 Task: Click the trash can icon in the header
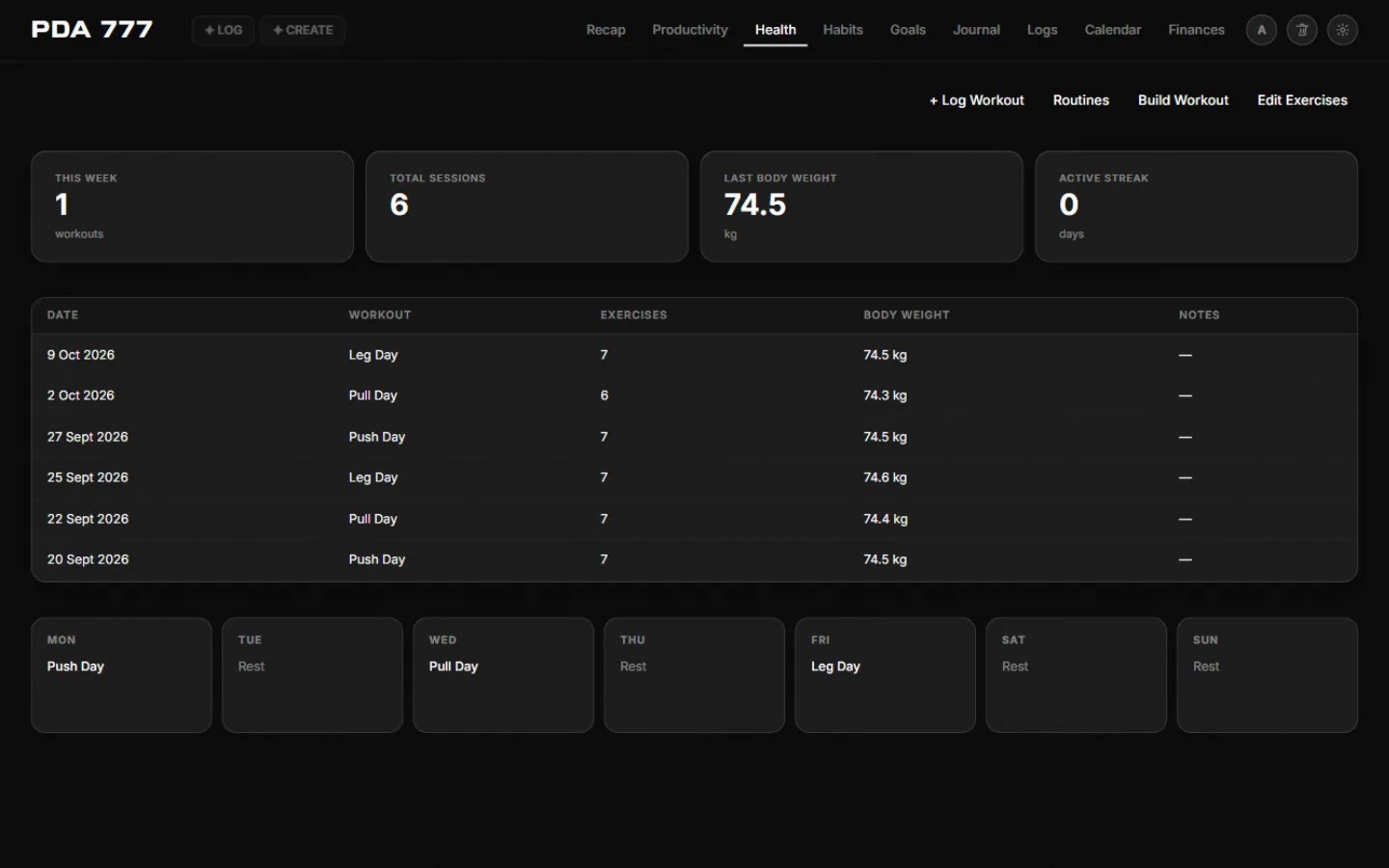pos(1301,30)
